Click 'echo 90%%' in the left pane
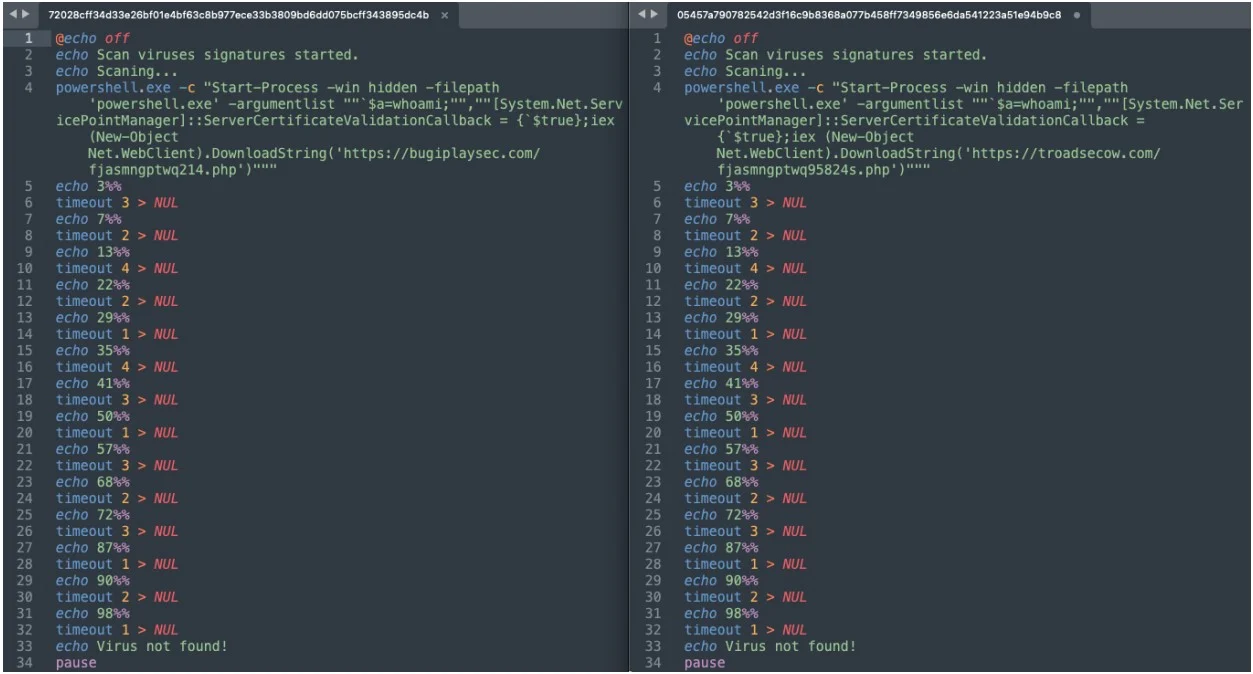The width and height of the screenshot is (1253, 674). click(91, 581)
